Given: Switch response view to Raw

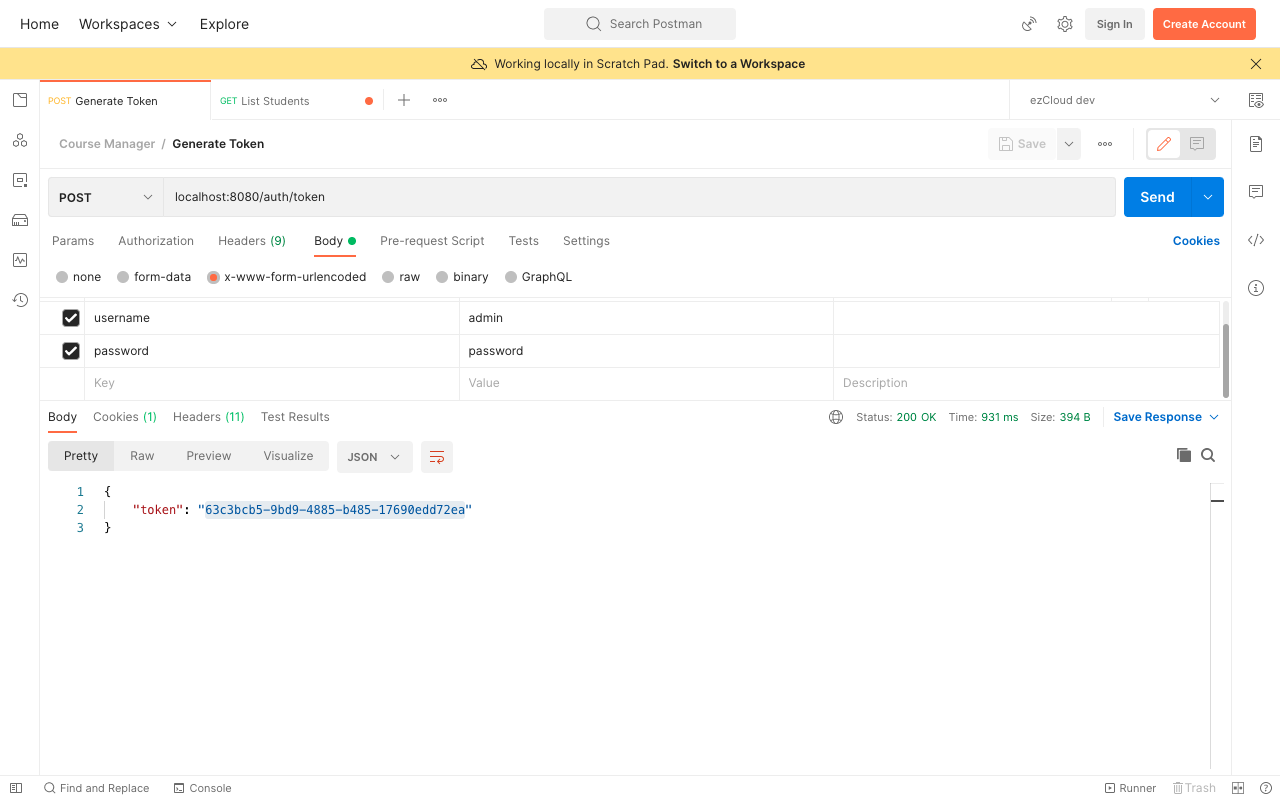Looking at the screenshot, I should click(142, 456).
